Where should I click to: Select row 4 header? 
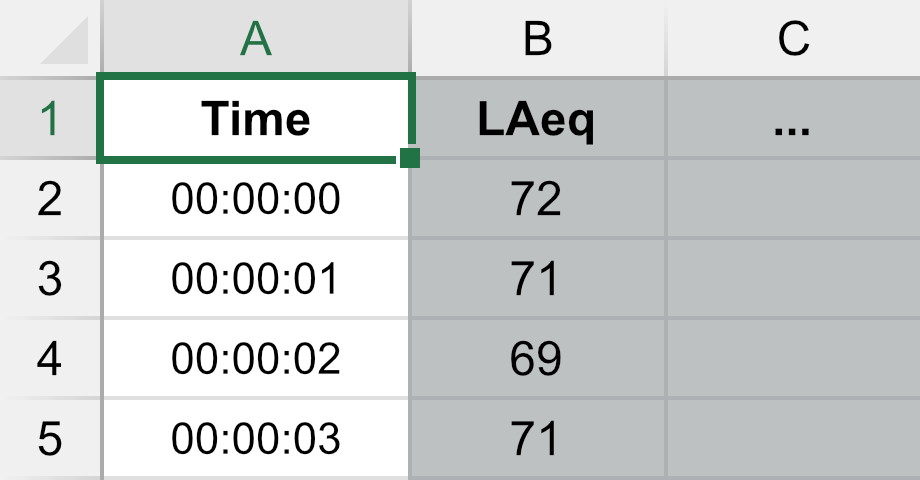[x=50, y=358]
